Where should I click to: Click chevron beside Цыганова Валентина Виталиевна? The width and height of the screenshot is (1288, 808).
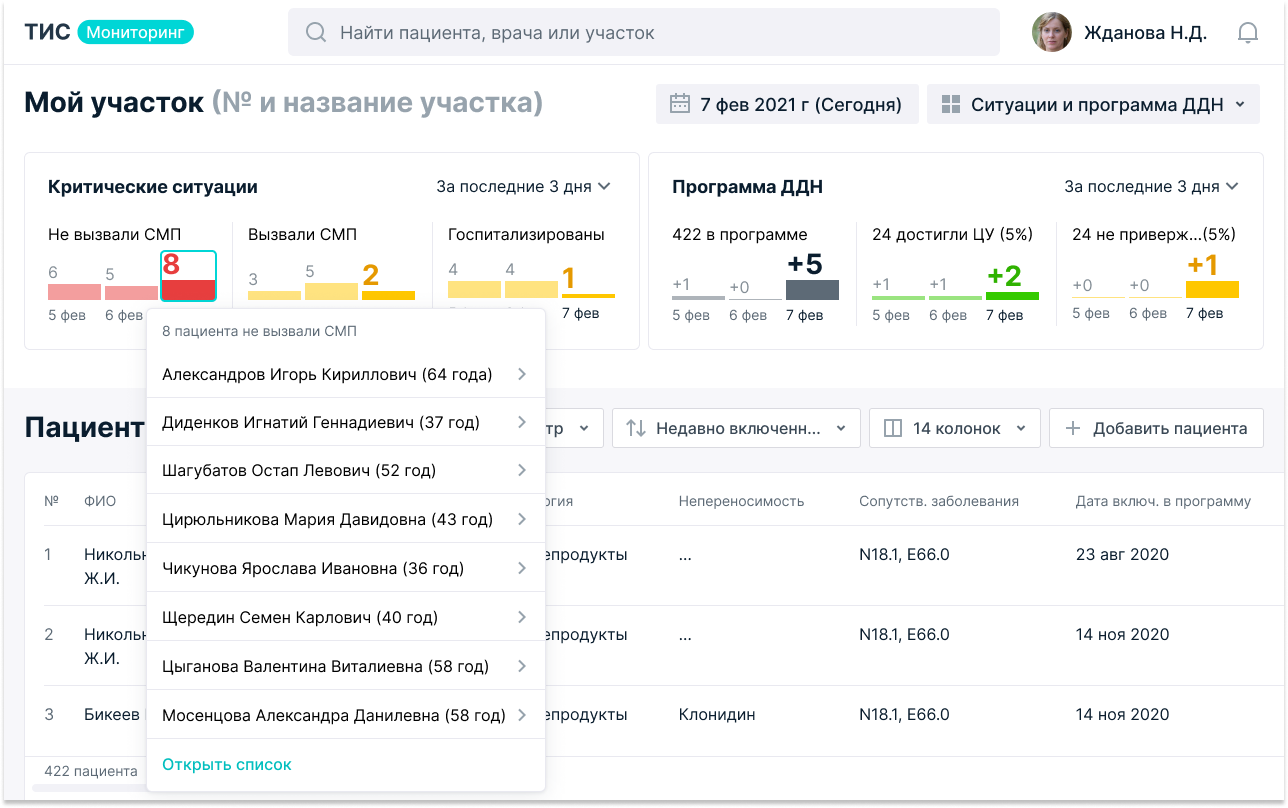click(x=522, y=666)
